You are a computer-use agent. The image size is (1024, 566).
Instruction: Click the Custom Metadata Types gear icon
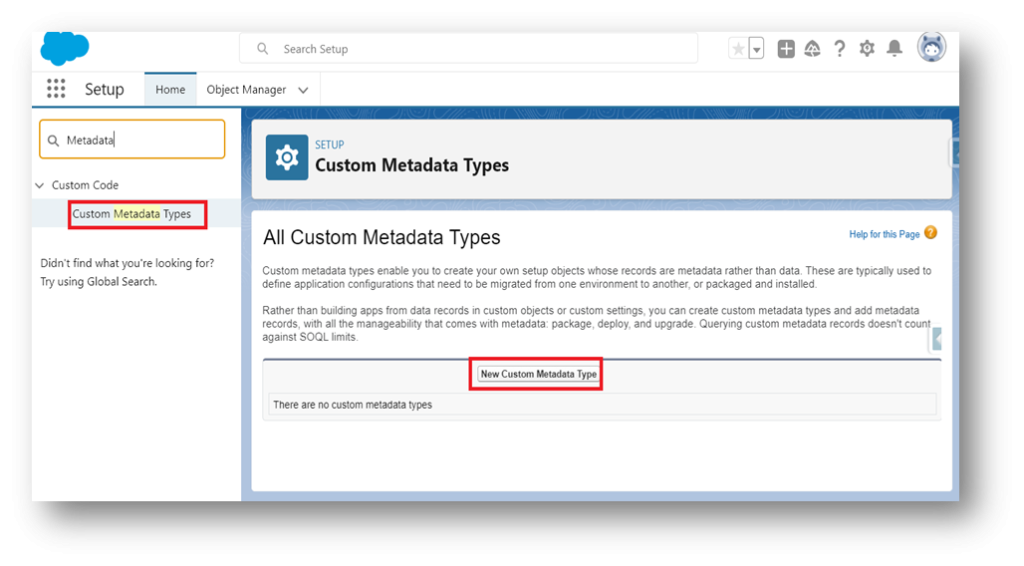[287, 157]
